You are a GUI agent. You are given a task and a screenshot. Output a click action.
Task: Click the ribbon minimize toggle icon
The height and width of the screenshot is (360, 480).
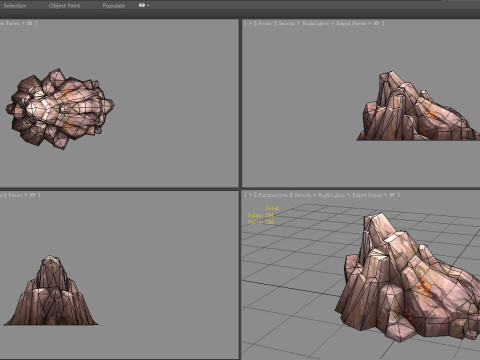[142, 5]
